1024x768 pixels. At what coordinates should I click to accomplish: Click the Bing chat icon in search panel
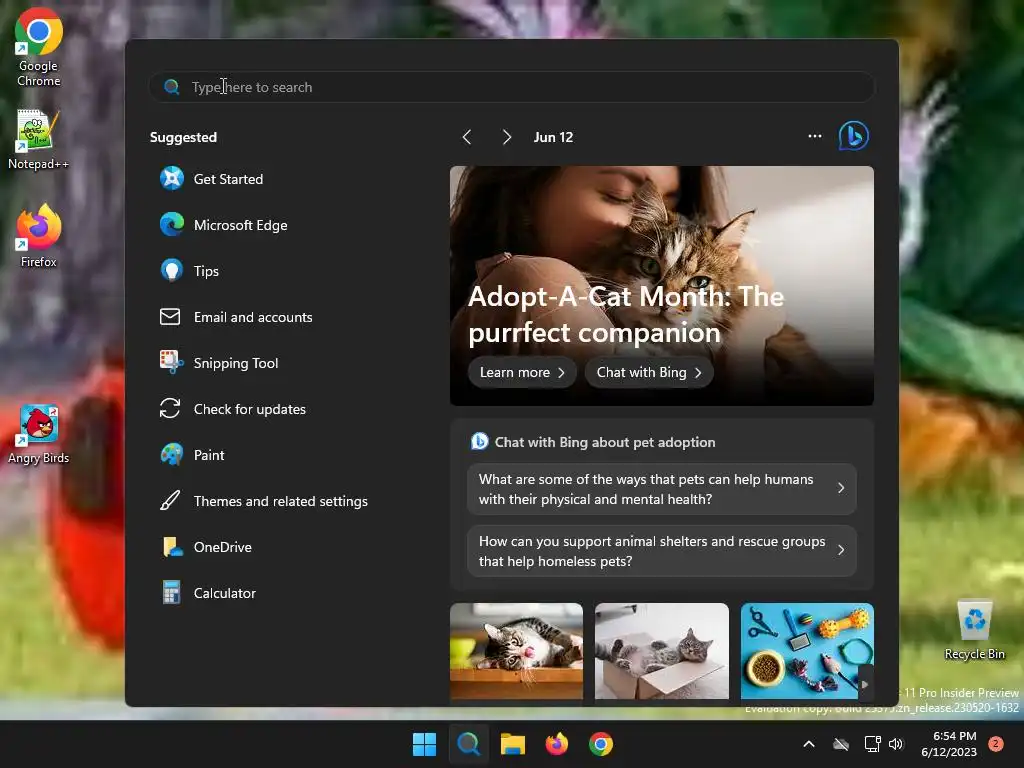click(x=854, y=136)
